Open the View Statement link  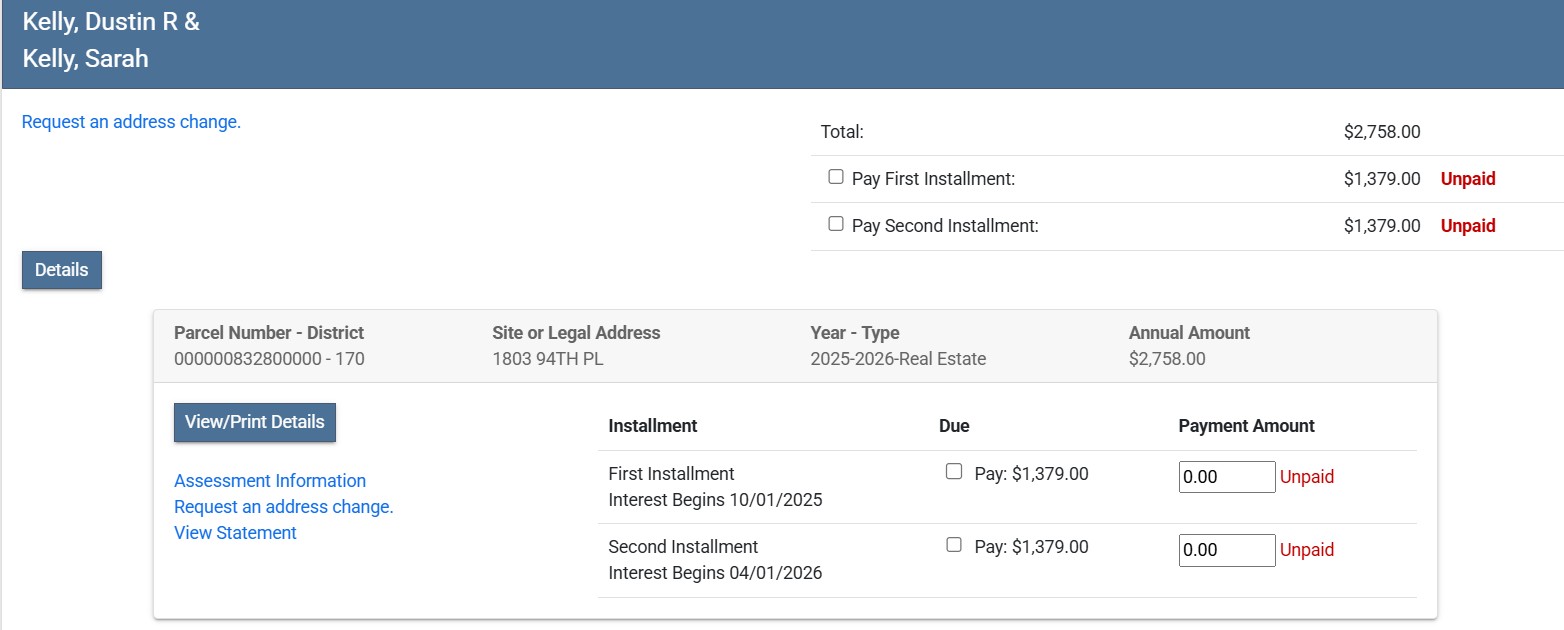[235, 533]
